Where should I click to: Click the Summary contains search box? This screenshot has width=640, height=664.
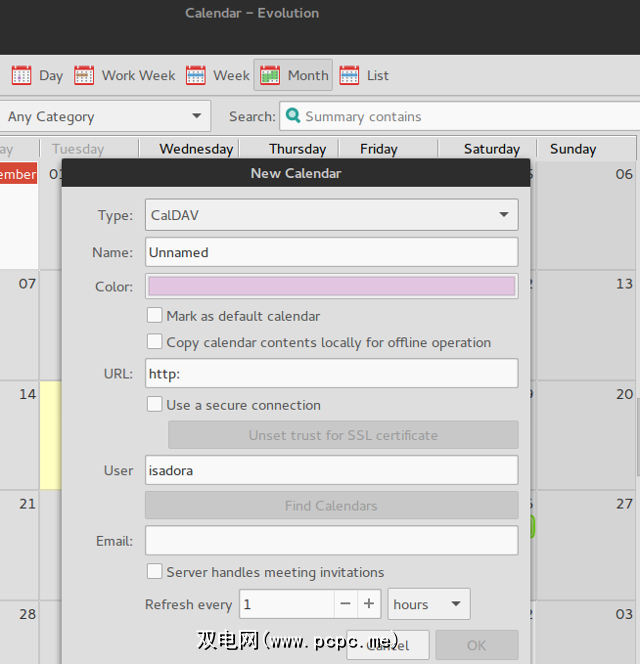coord(460,116)
